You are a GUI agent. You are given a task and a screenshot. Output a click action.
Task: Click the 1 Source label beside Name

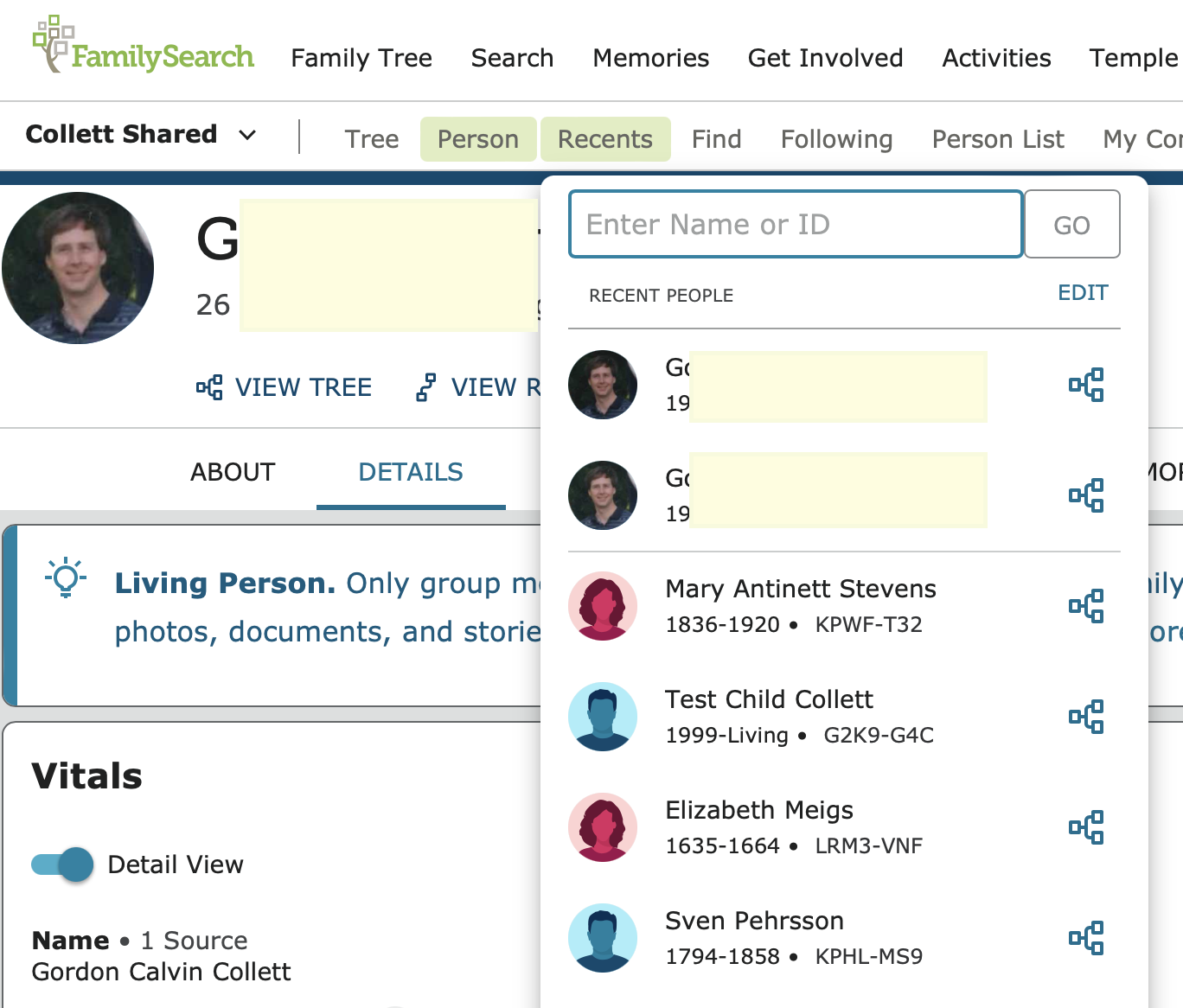(x=195, y=941)
